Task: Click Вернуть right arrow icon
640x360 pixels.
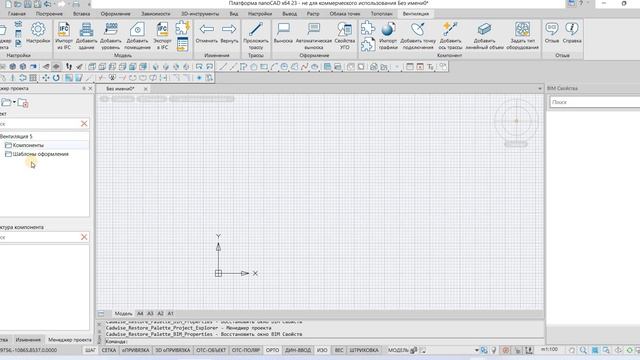Action: pyautogui.click(x=229, y=29)
